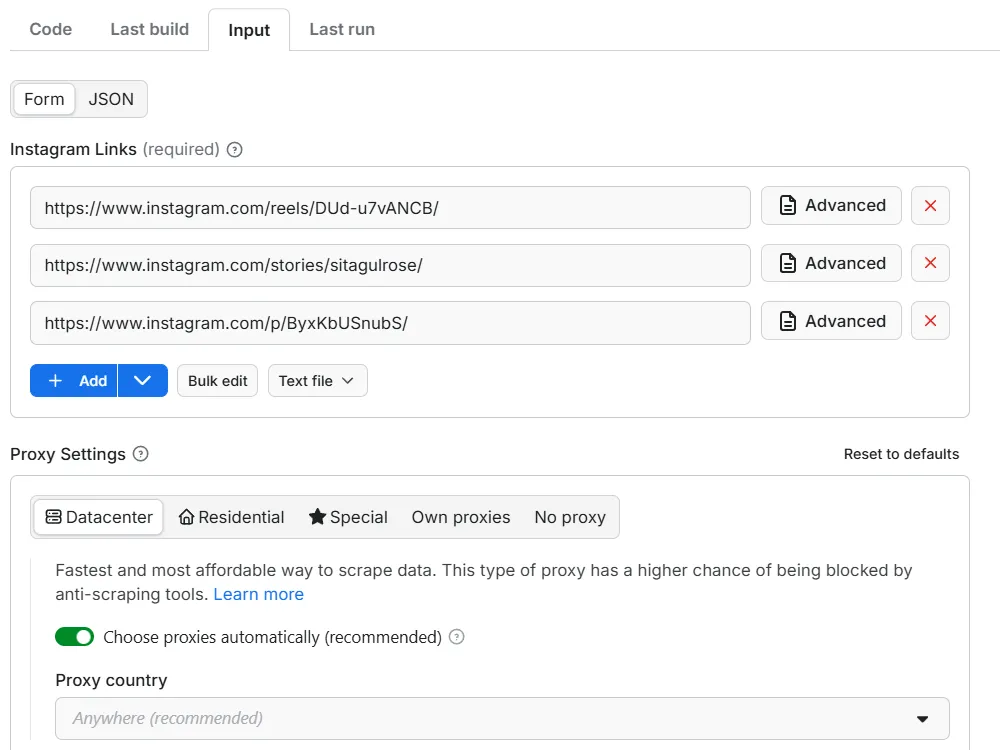Select the Datacenter proxy type

(99, 517)
